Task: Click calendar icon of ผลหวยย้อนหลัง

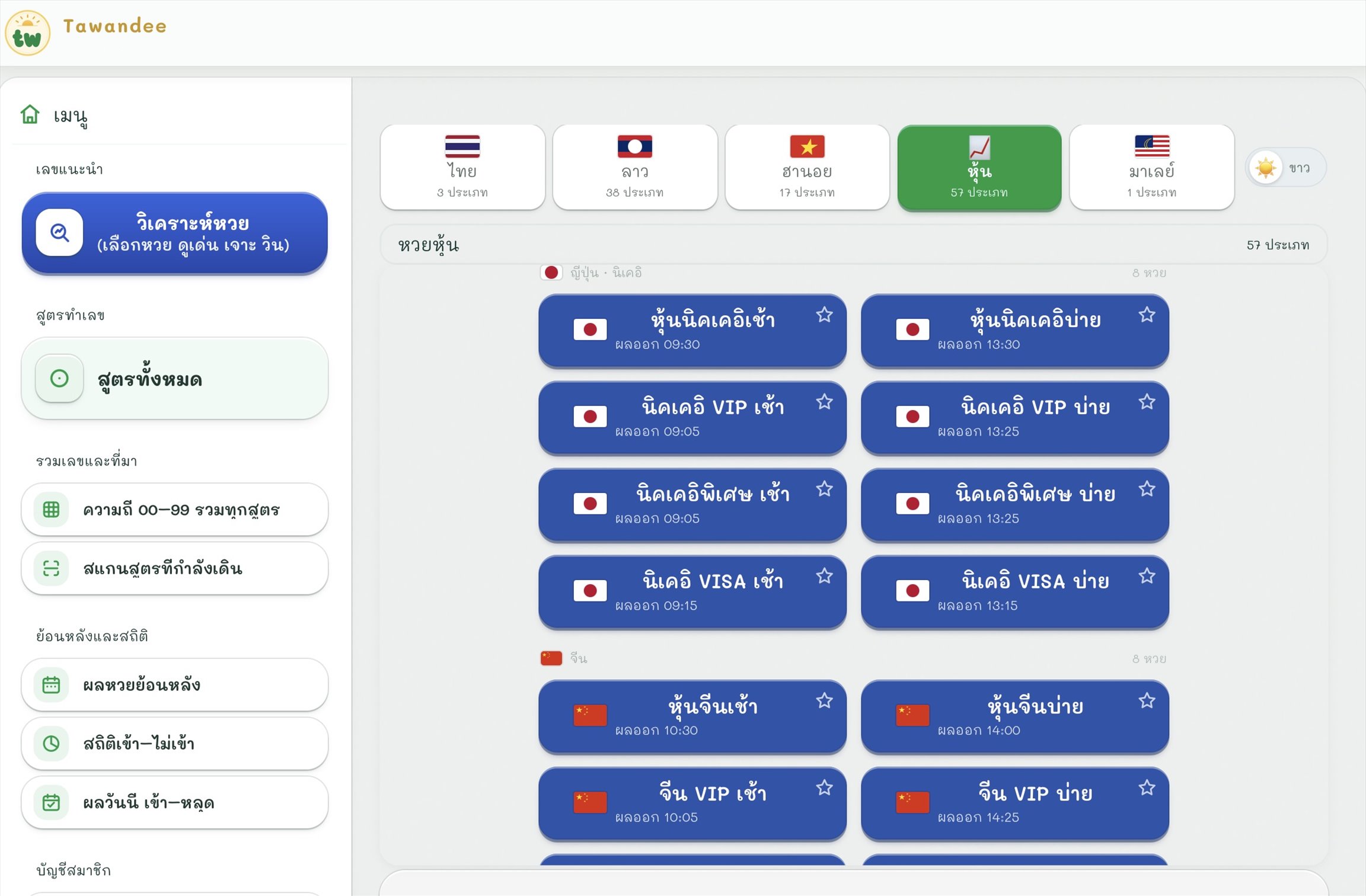Action: [52, 685]
